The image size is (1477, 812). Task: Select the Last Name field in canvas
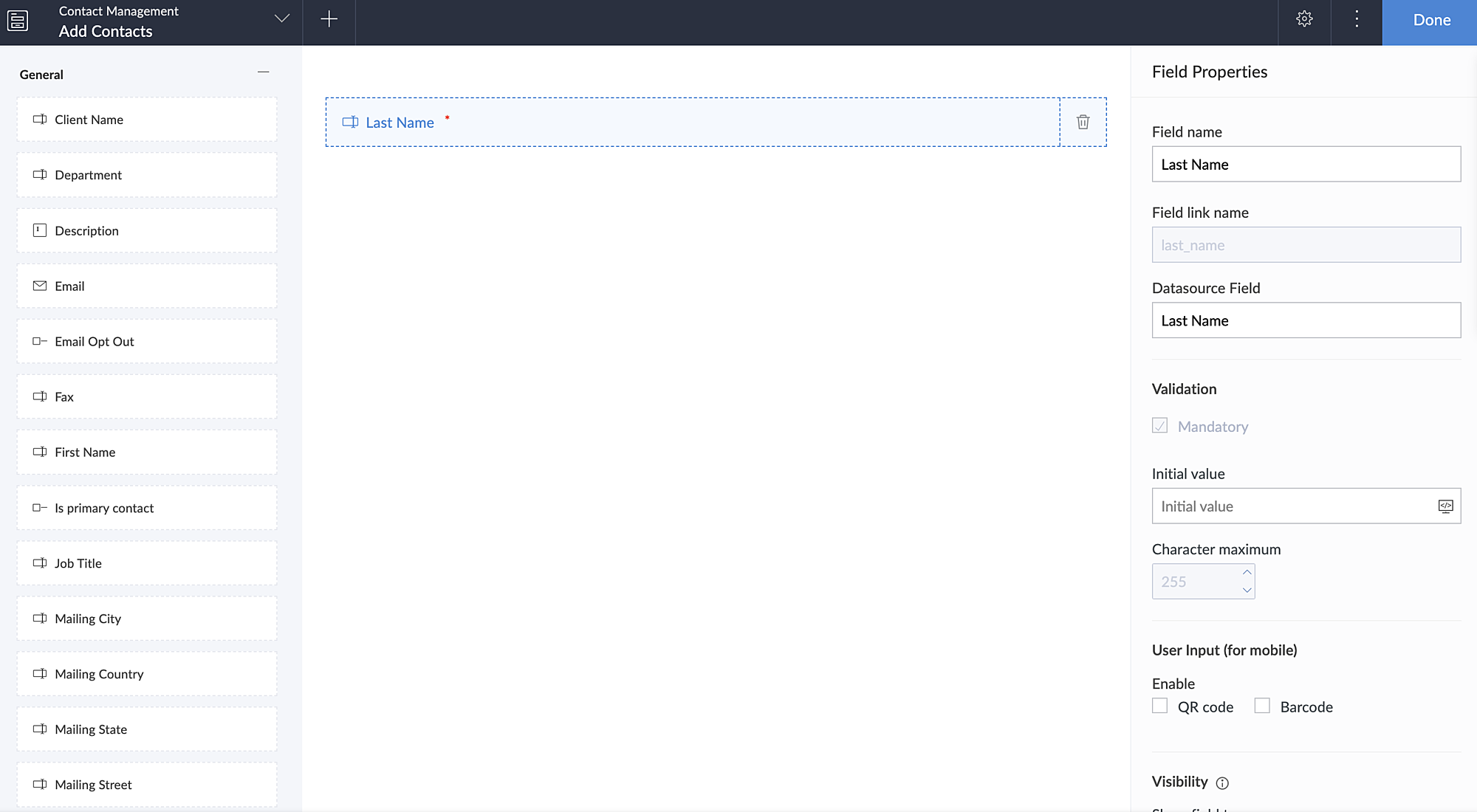click(692, 123)
